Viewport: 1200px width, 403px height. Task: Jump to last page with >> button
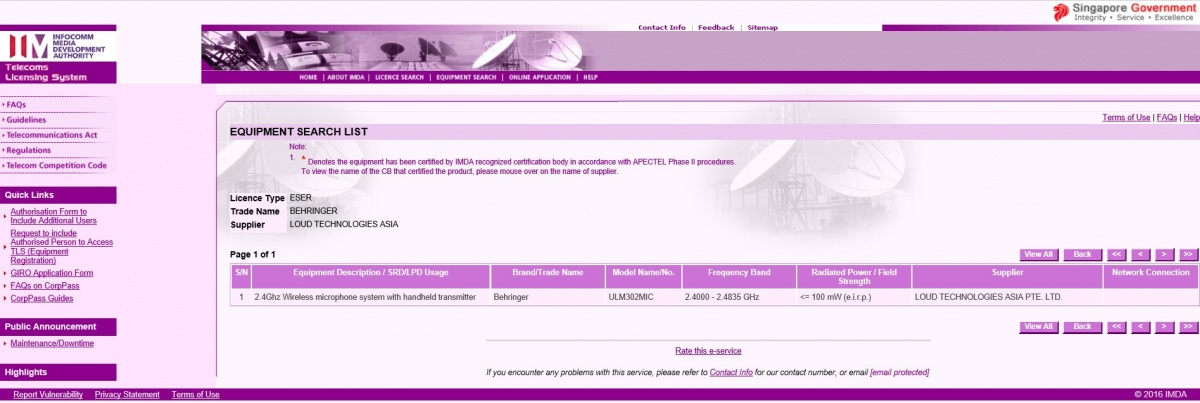pos(1188,254)
